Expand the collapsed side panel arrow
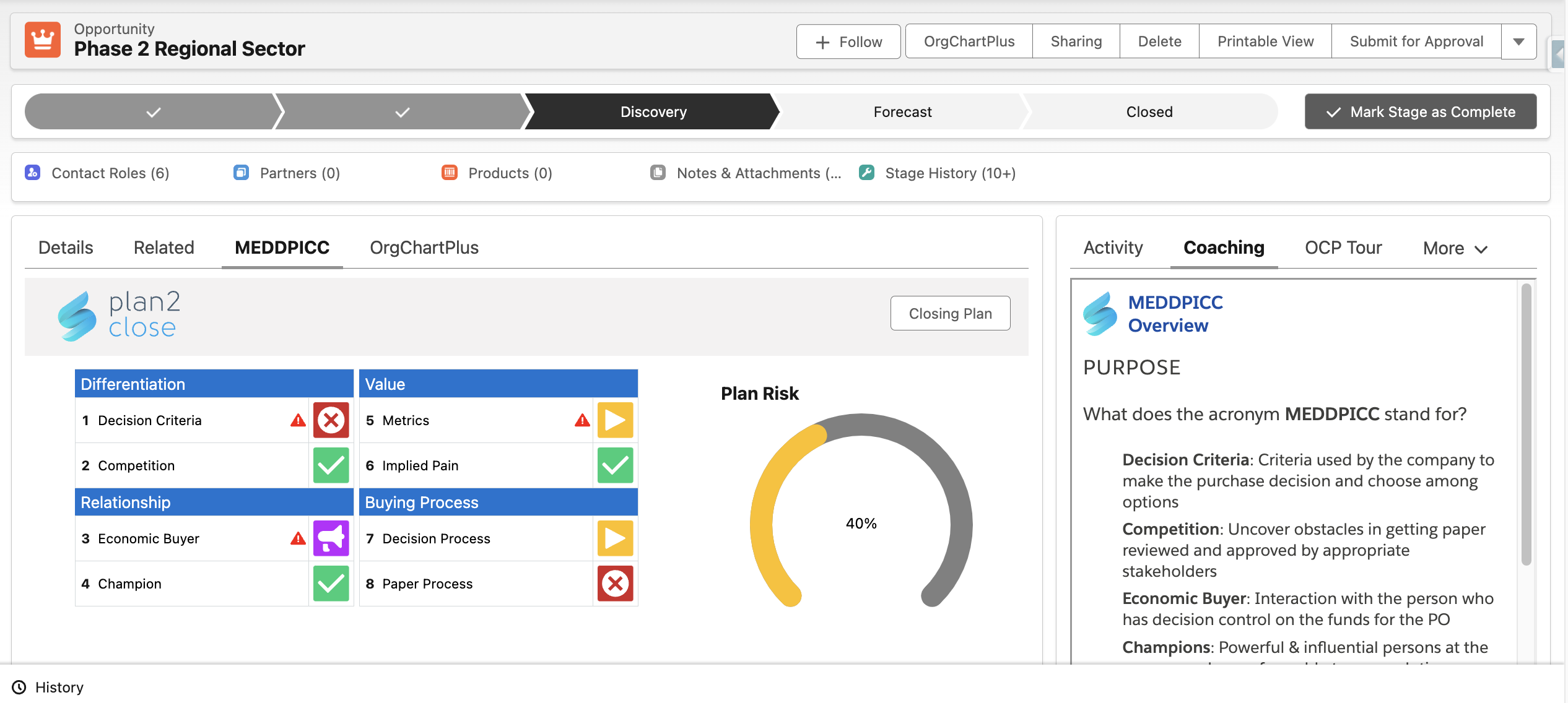Image resolution: width=1568 pixels, height=703 pixels. pos(1558,56)
